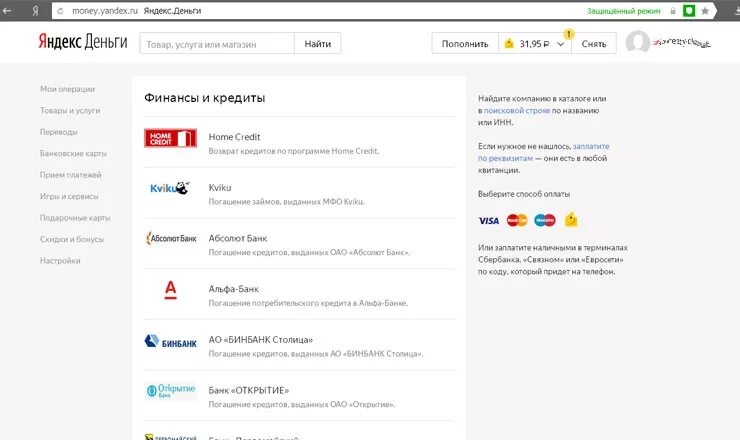Open Настройки in sidebar
The height and width of the screenshot is (440, 740).
(60, 261)
